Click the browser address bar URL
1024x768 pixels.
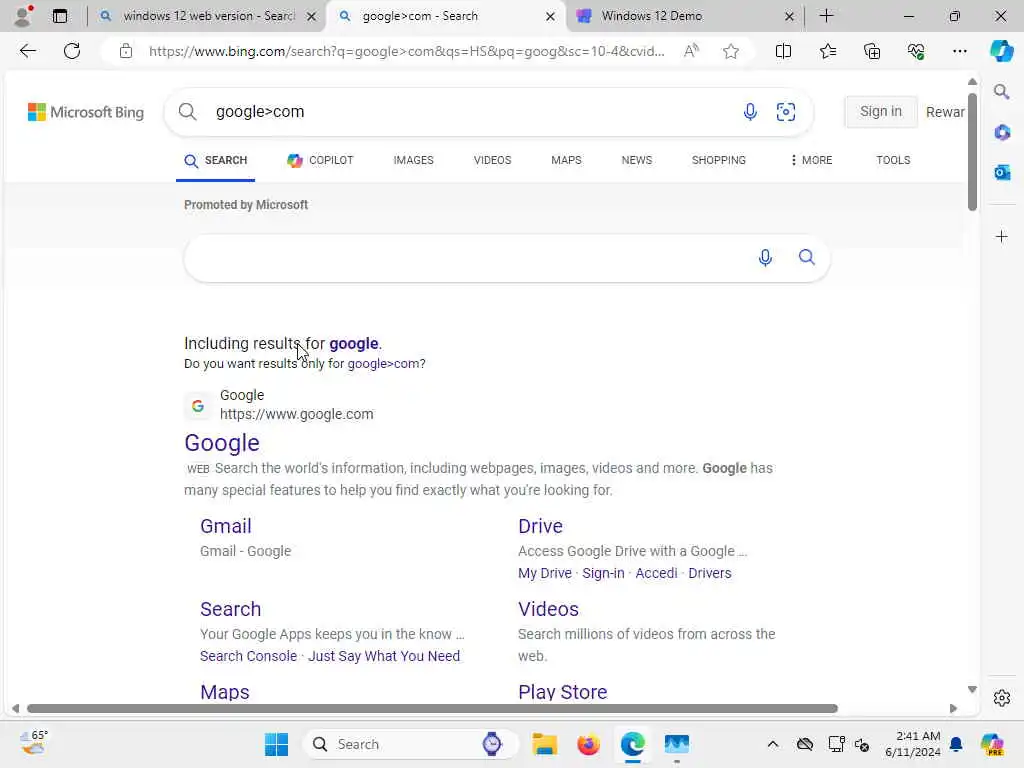[x=406, y=51]
